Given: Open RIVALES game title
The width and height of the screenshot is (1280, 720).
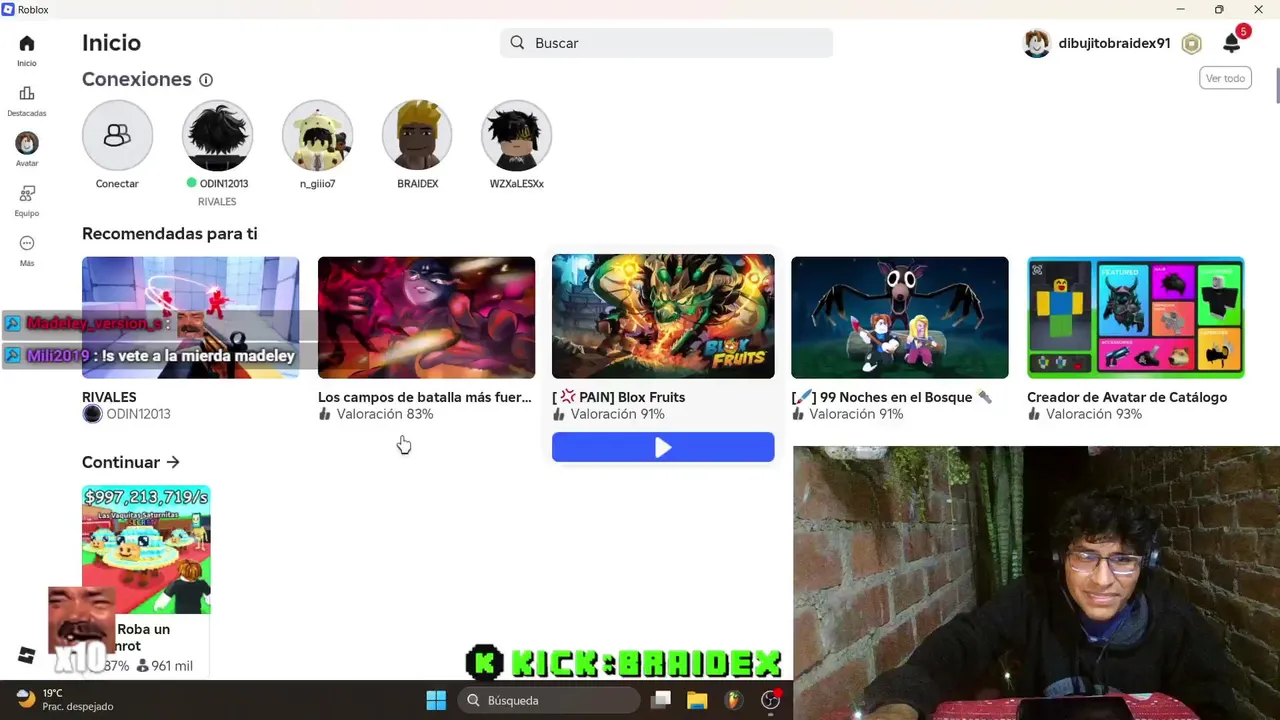Looking at the screenshot, I should 109,397.
